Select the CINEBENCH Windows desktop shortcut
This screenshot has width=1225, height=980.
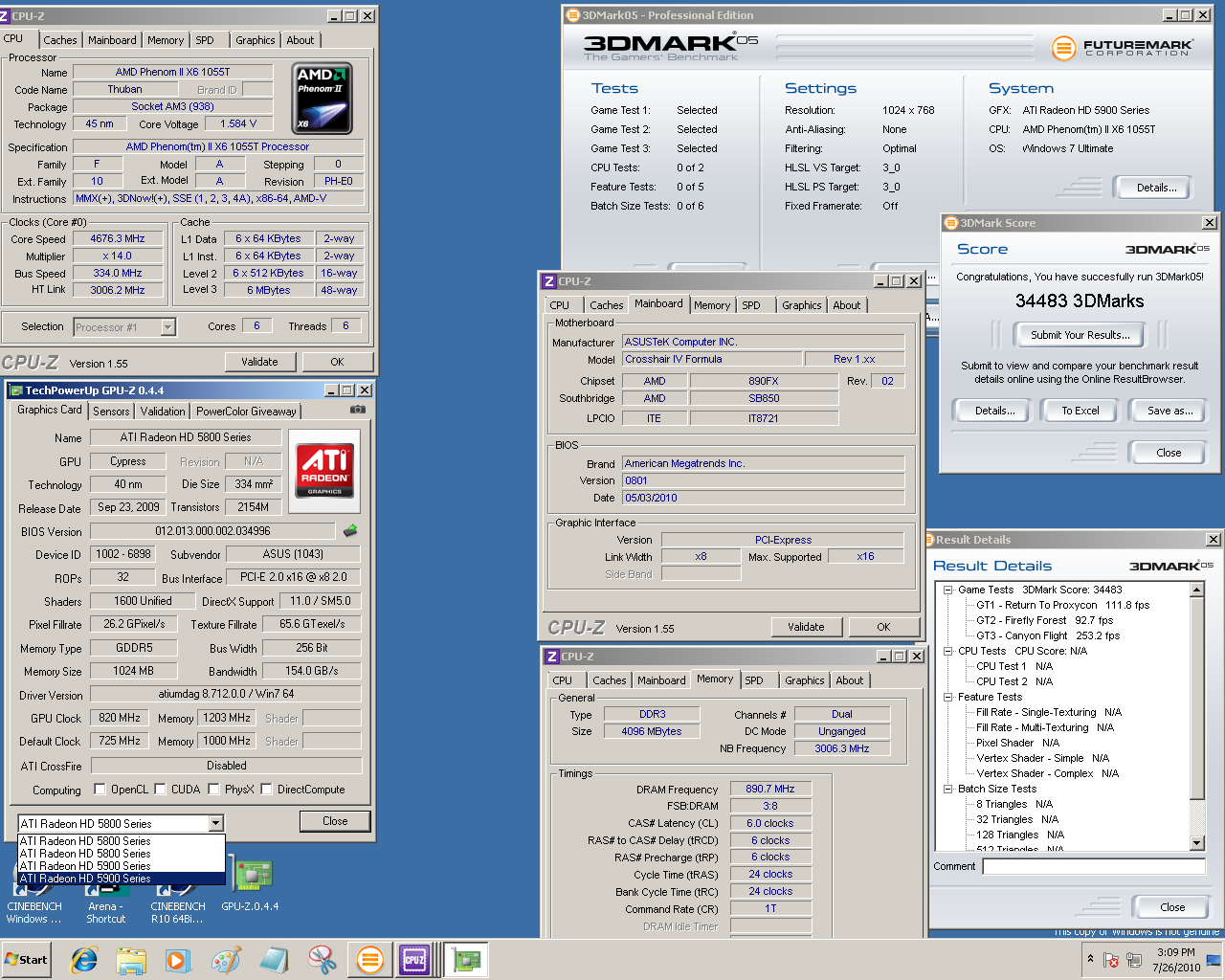[34, 901]
